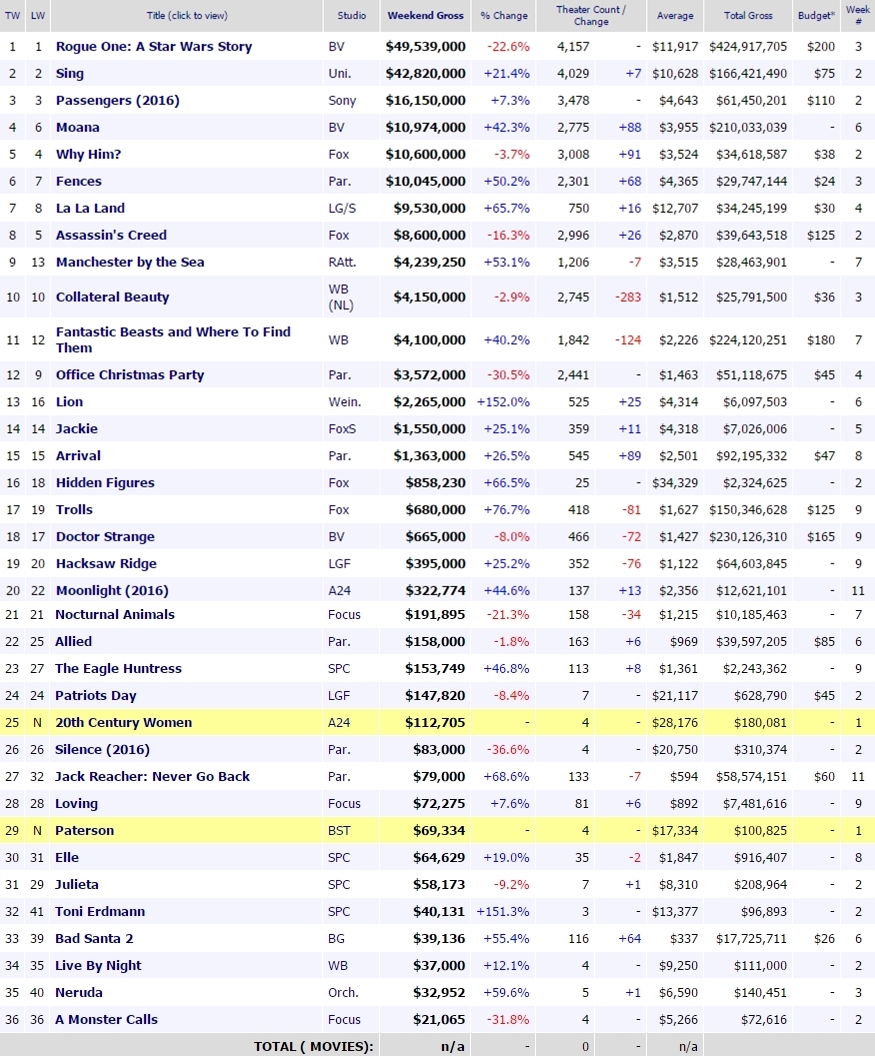This screenshot has width=875, height=1056.
Task: View the Elle movie page
Action: tap(67, 857)
